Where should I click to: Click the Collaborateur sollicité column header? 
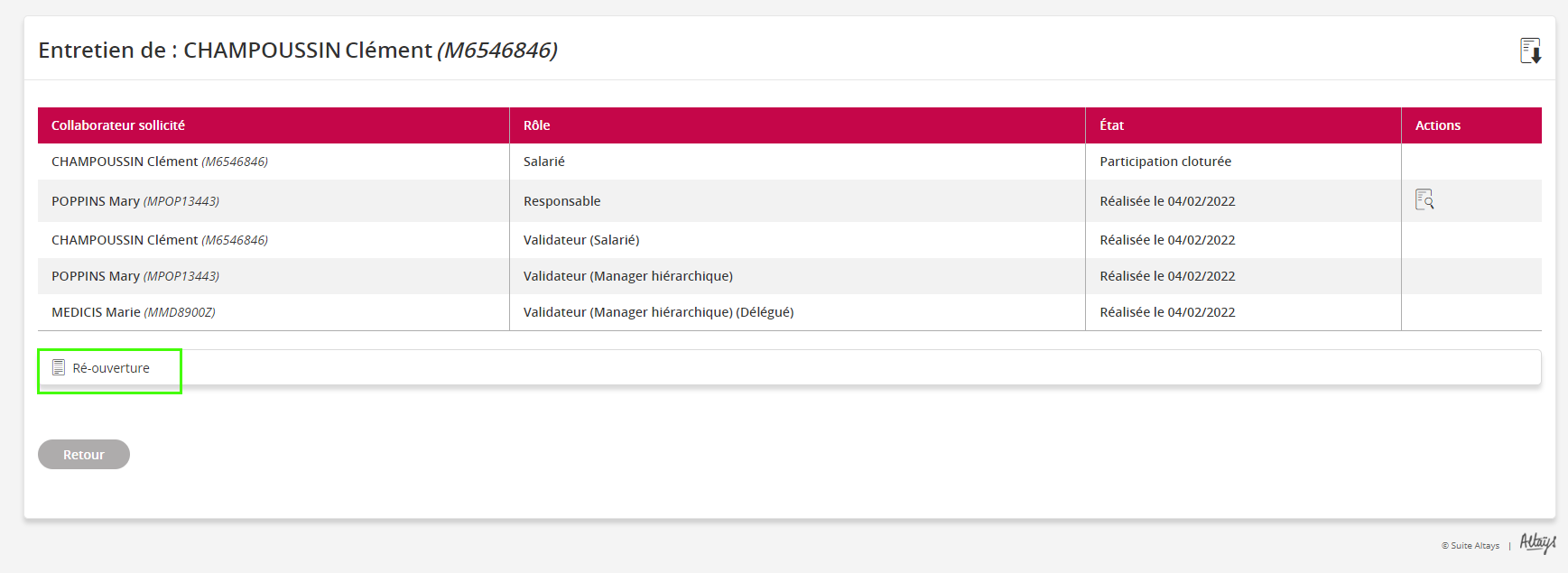[x=118, y=125]
